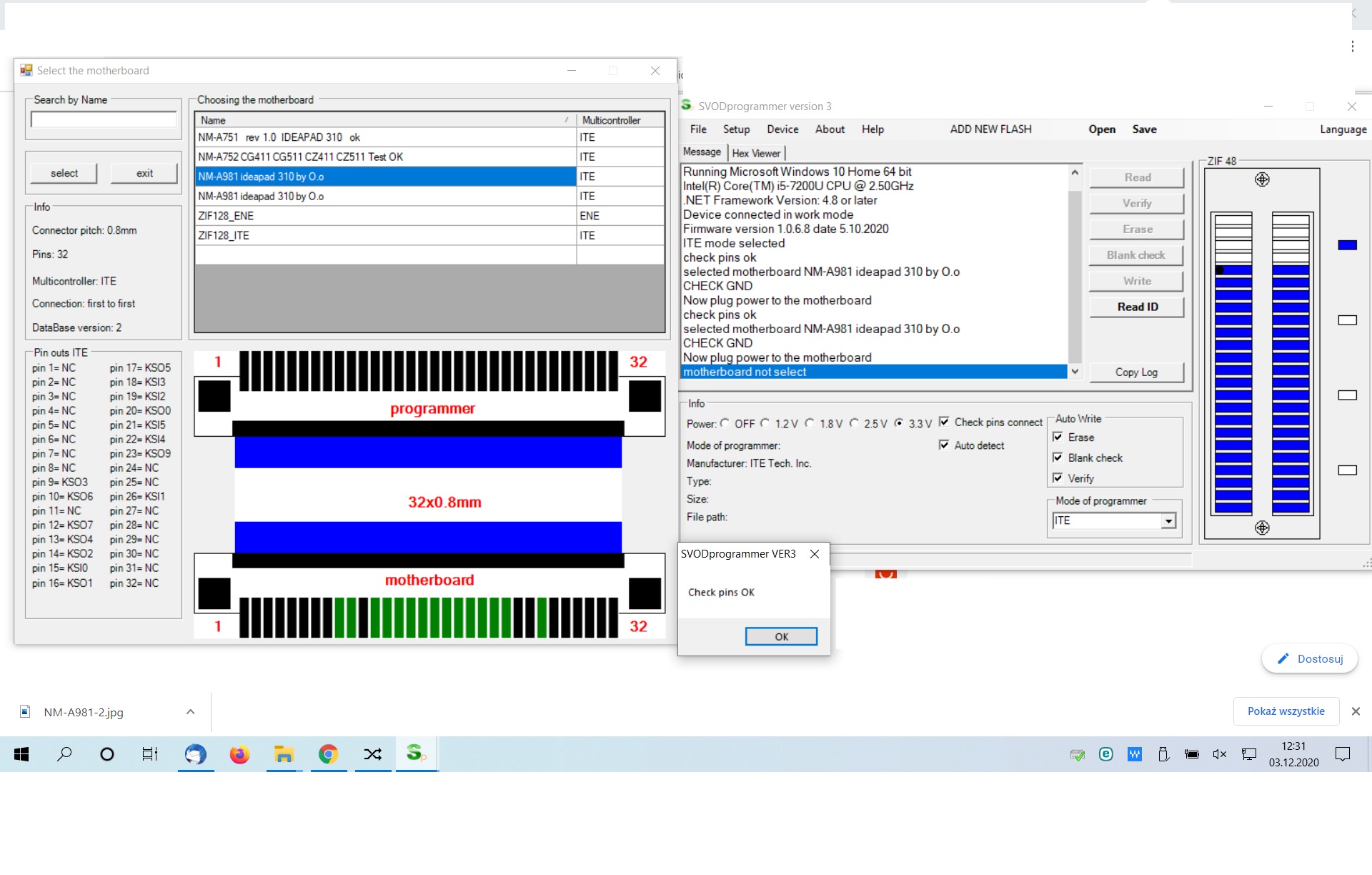
Task: Launch Firefox from the taskbar
Action: click(x=239, y=754)
